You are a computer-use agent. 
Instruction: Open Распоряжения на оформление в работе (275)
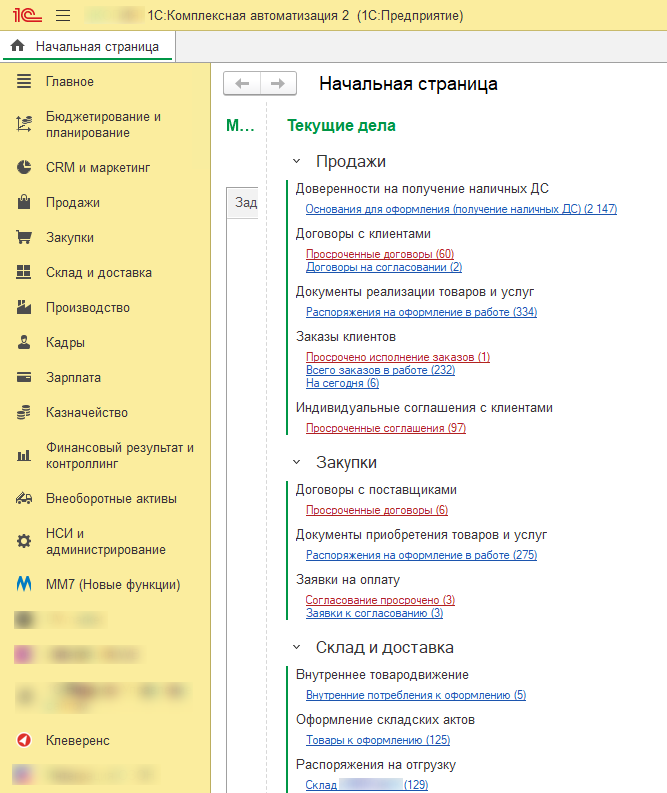[421, 555]
